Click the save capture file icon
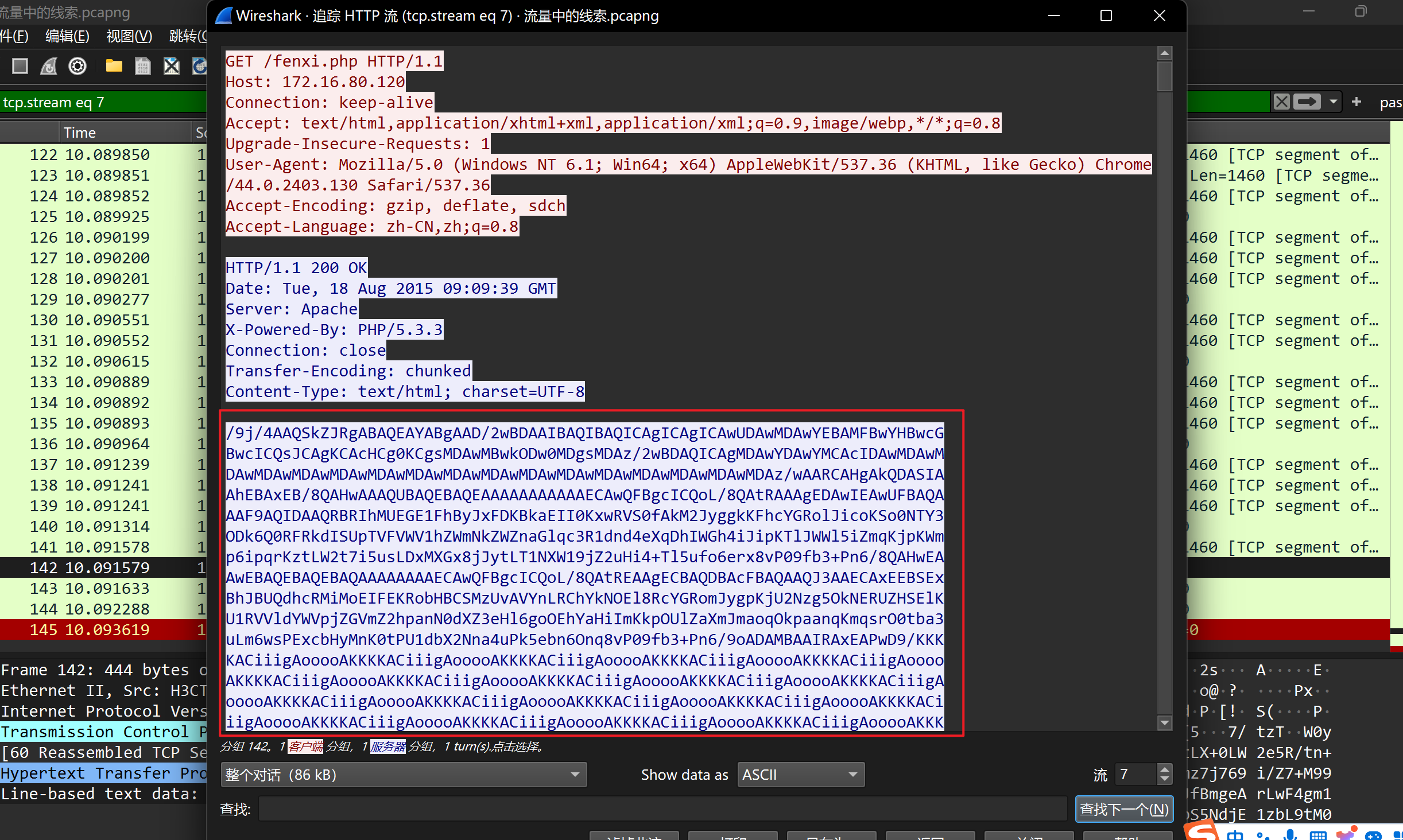The image size is (1403, 840). (x=142, y=67)
